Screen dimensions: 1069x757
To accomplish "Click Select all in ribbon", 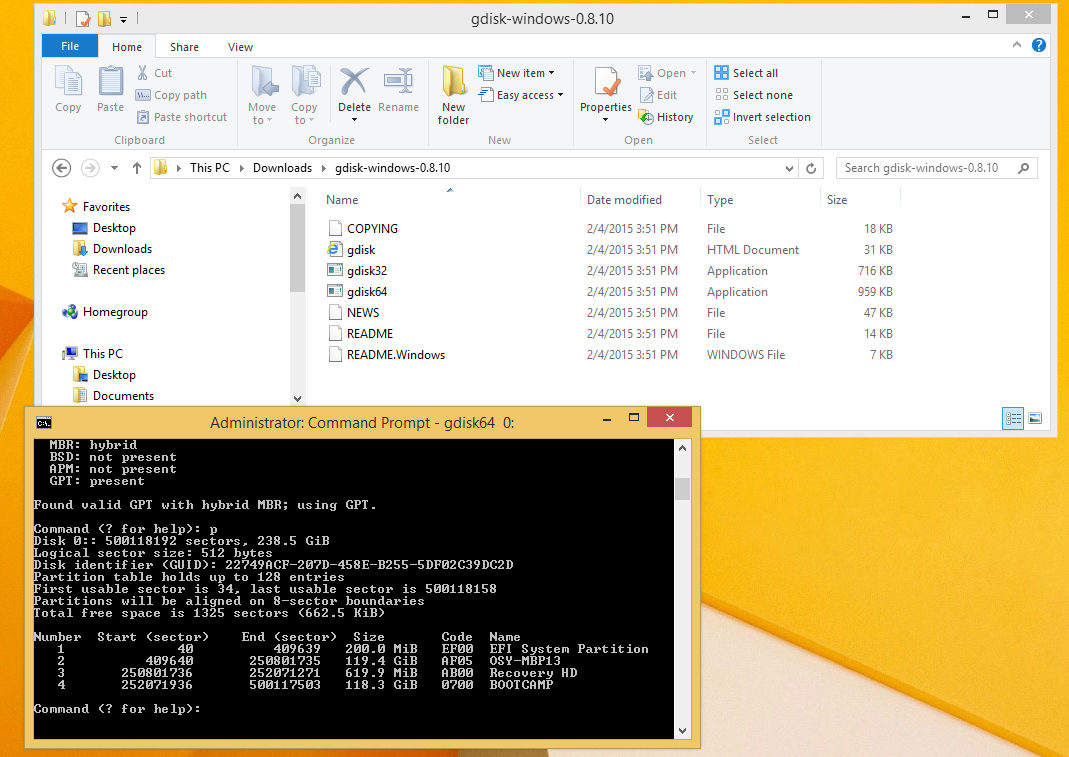I will pyautogui.click(x=746, y=73).
